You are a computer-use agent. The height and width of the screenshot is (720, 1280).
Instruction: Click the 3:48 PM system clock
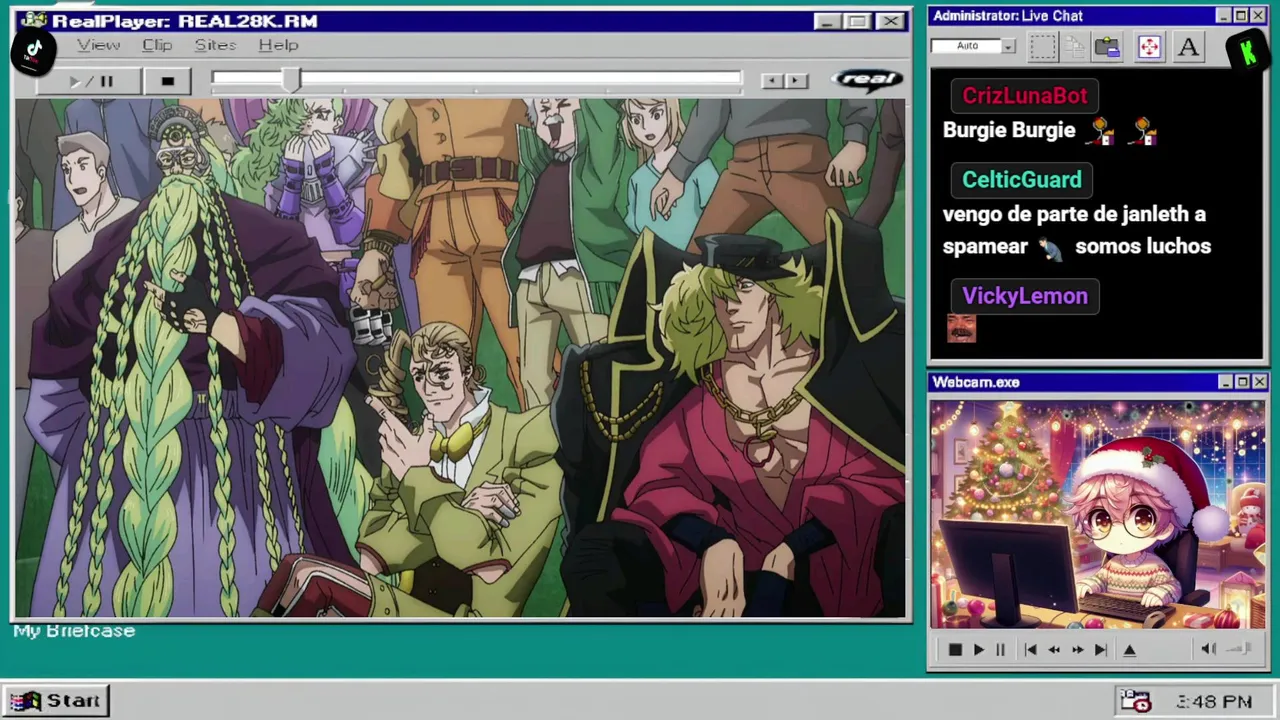[1214, 702]
